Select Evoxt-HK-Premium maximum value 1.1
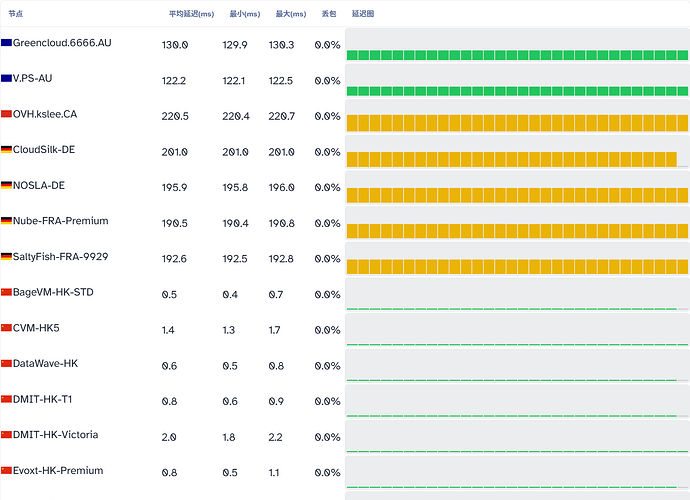690x500 pixels. [x=274, y=473]
